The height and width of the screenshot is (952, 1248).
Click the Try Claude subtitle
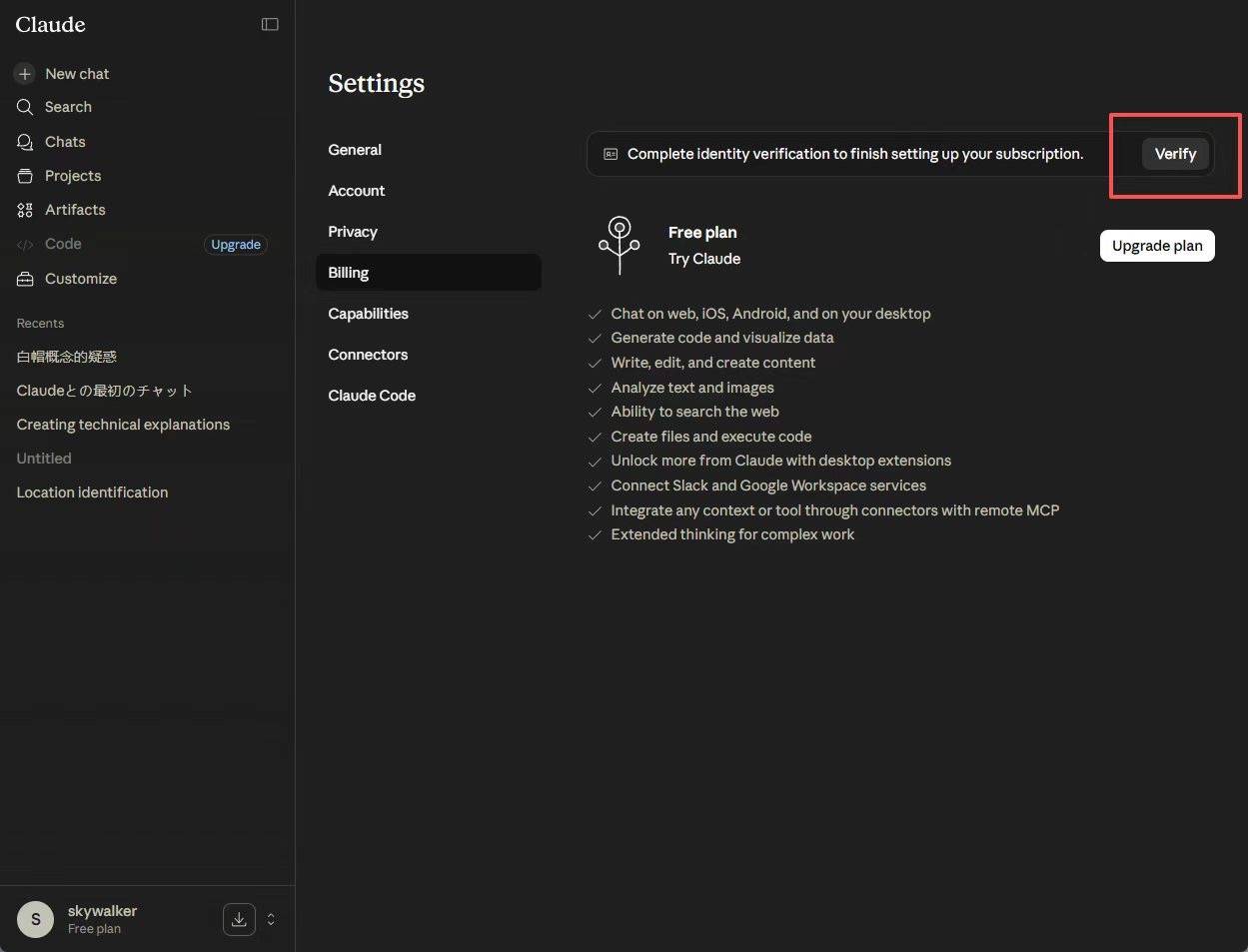[x=704, y=259]
